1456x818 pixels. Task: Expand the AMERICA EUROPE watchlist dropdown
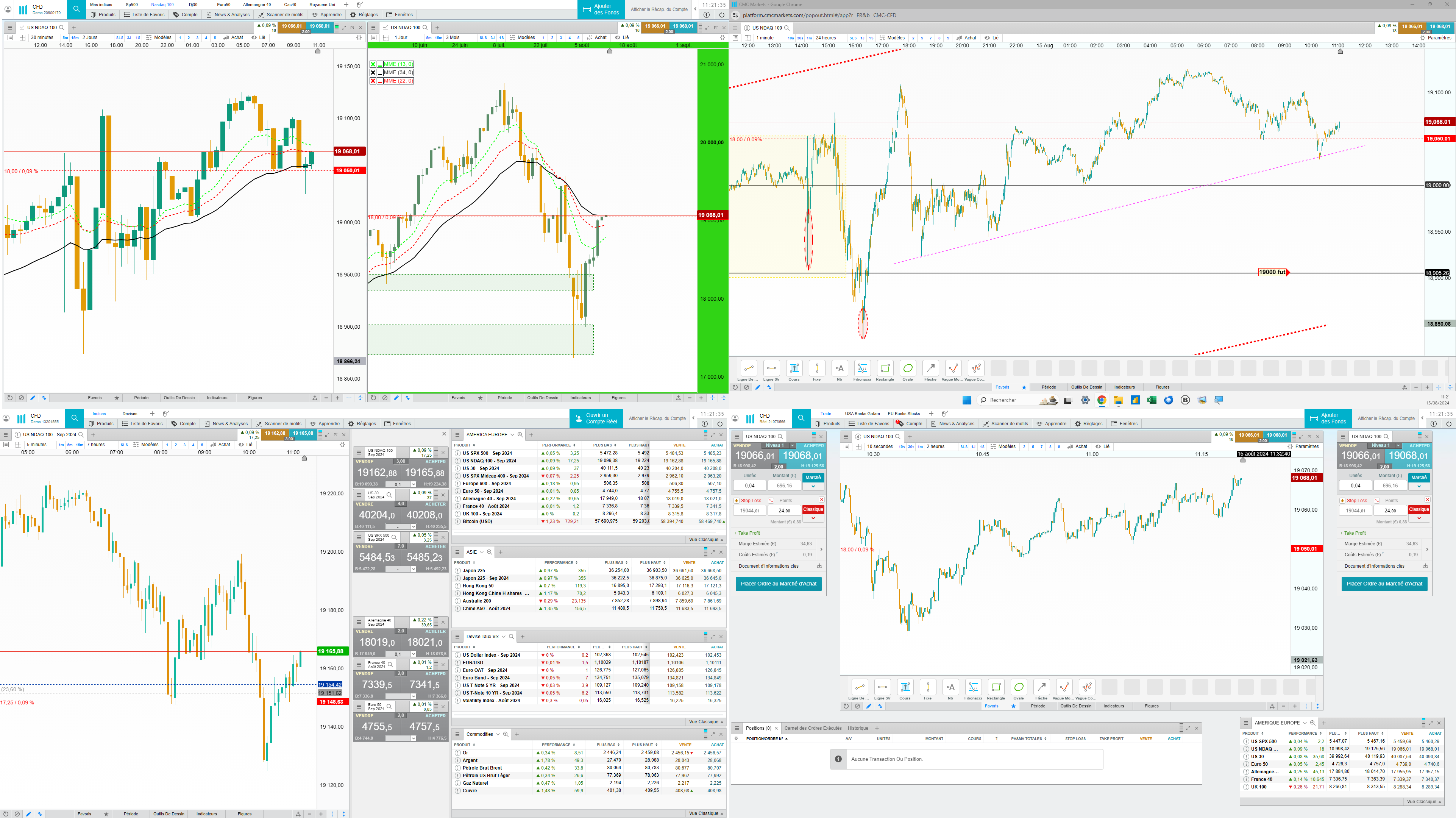512,435
